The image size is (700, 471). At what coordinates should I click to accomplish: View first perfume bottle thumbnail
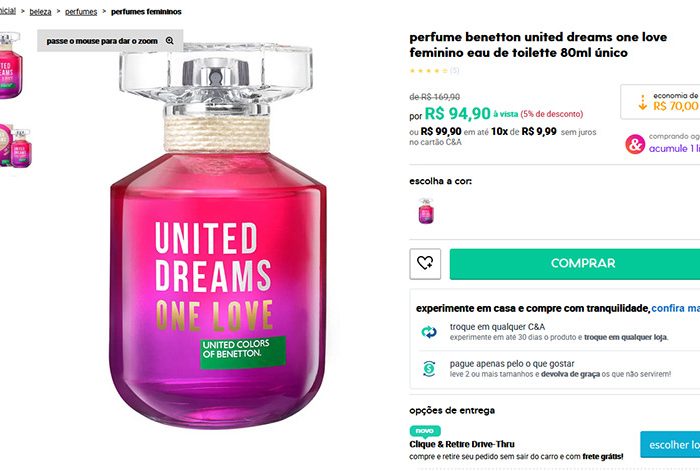(x=11, y=65)
